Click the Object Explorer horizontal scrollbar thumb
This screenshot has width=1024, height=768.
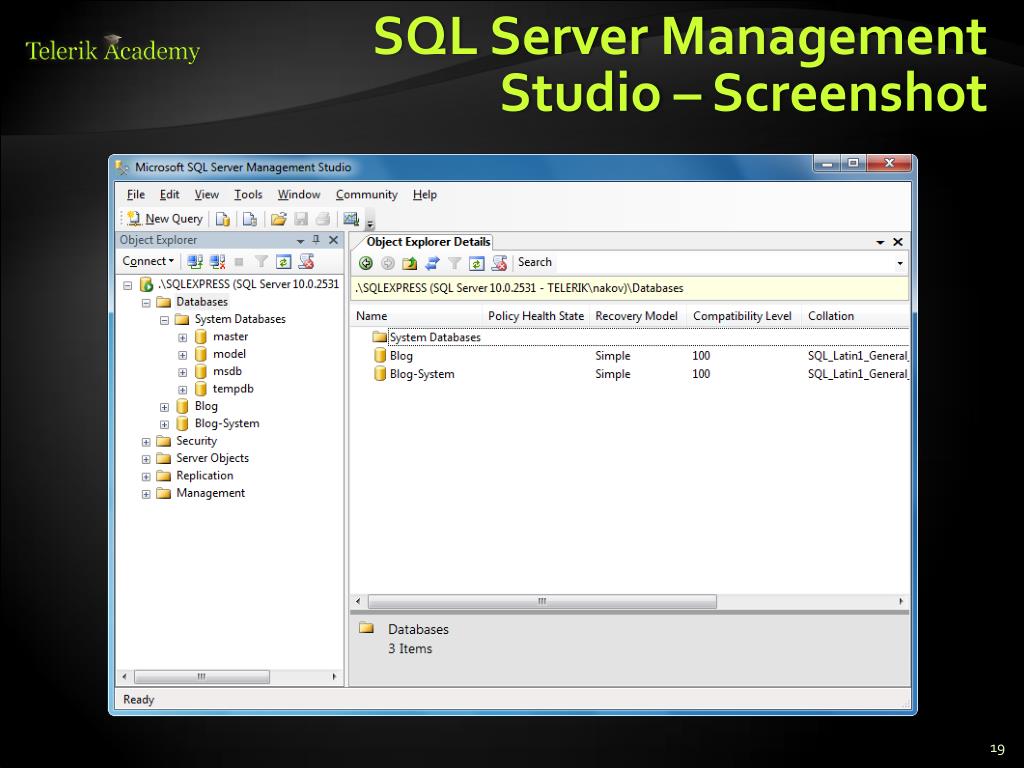coord(202,677)
